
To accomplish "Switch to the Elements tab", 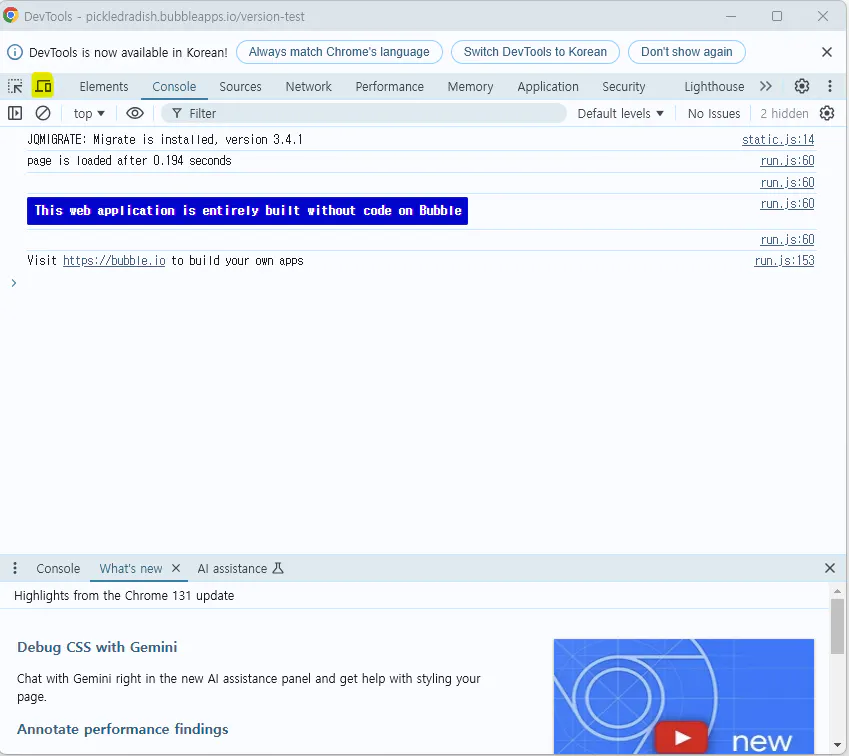I will (x=104, y=87).
